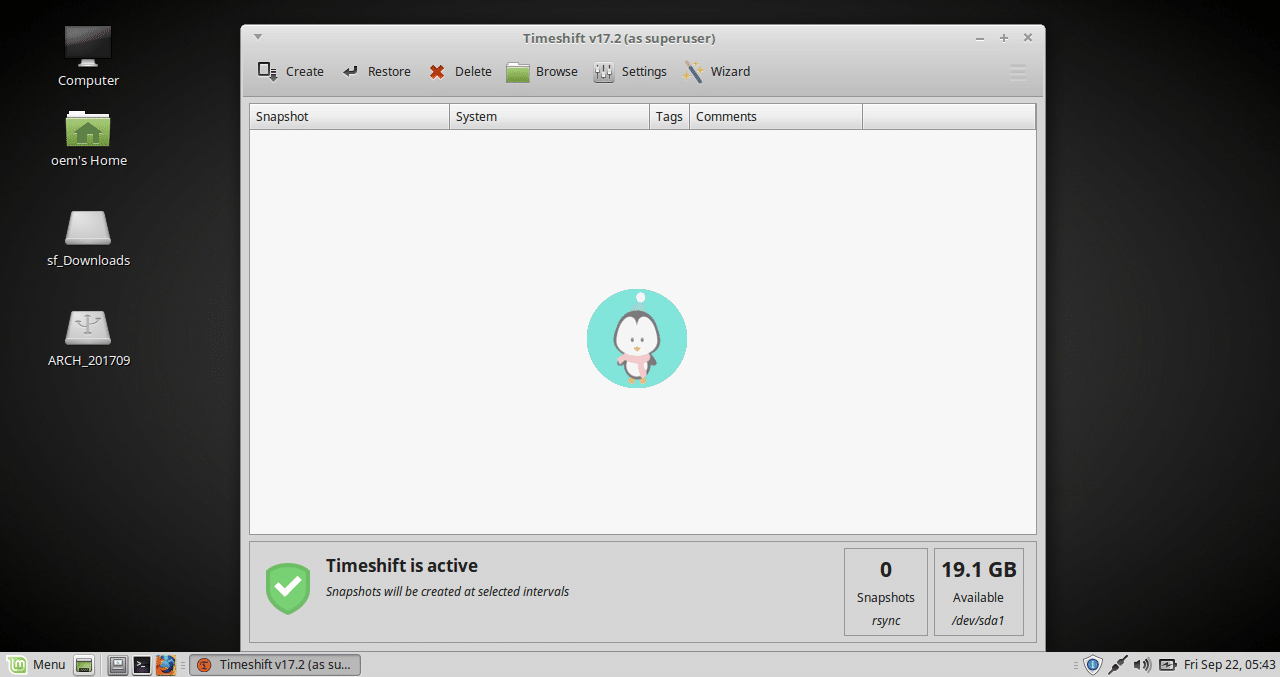Open Firefox from the taskbar

click(166, 664)
